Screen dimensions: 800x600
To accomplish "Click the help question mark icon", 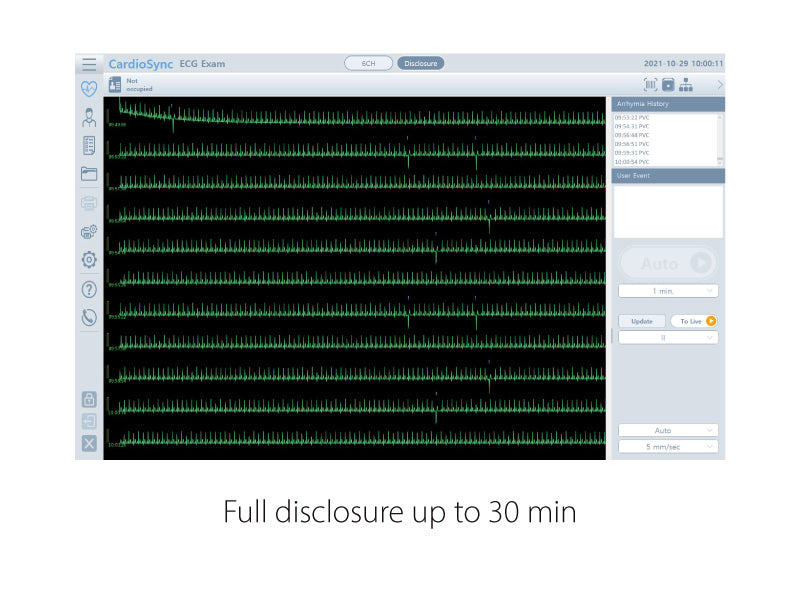I will click(x=89, y=290).
